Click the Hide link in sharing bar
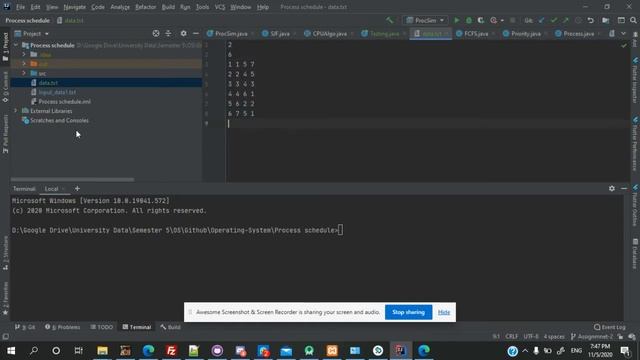The height and width of the screenshot is (360, 640). coord(444,312)
